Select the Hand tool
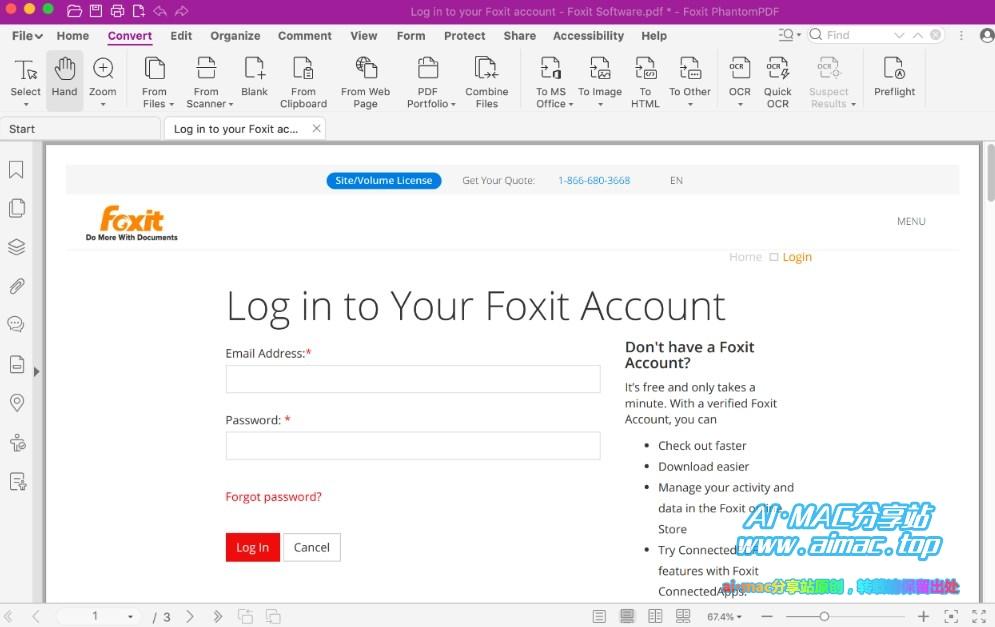 (x=64, y=78)
